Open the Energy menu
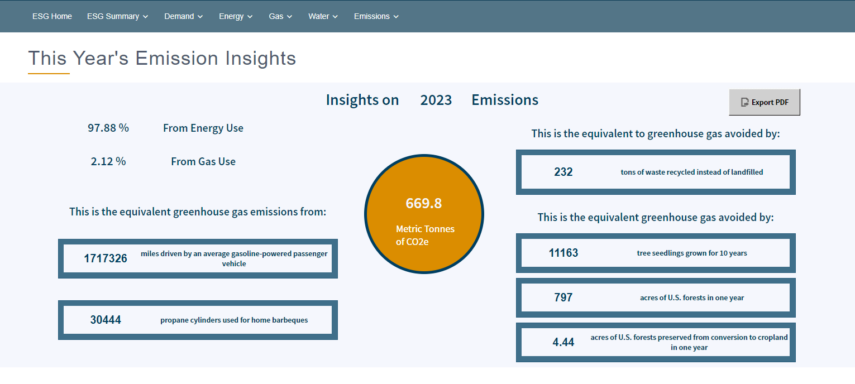The width and height of the screenshot is (855, 384). coord(236,16)
